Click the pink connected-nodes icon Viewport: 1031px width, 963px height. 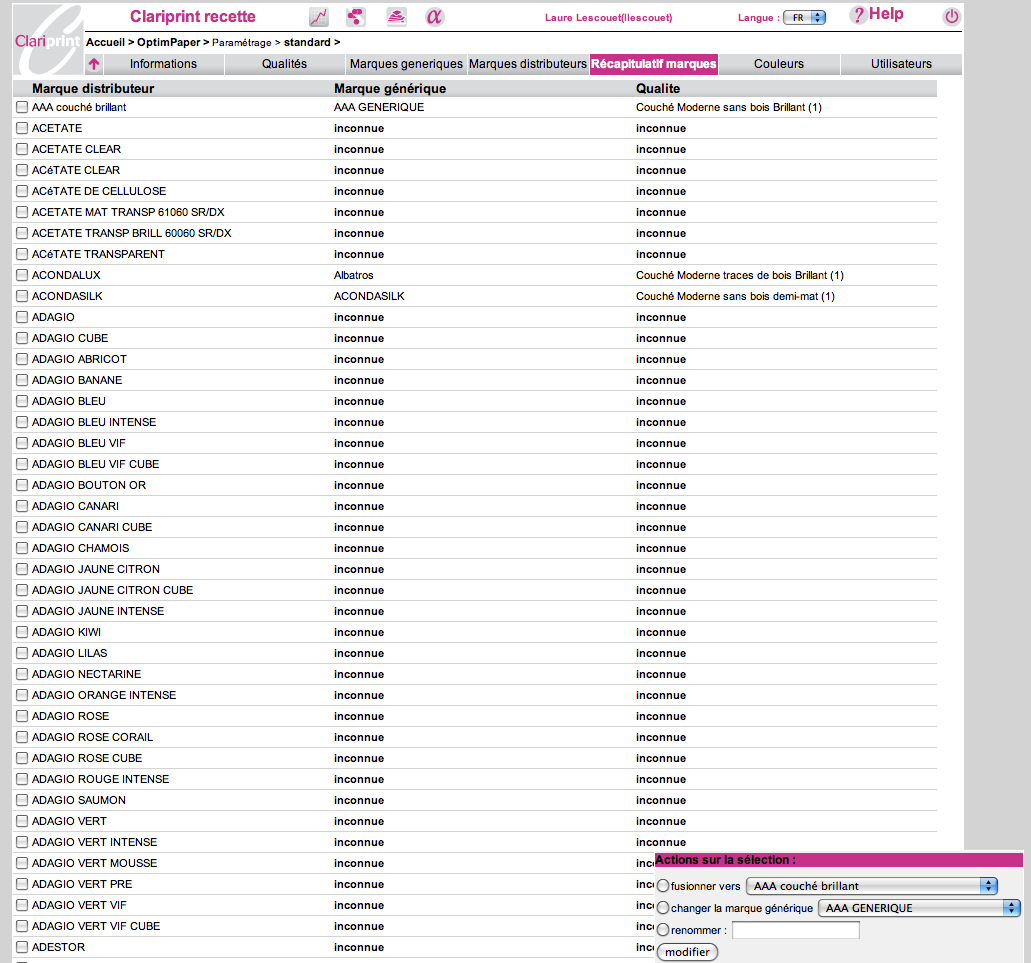point(354,17)
